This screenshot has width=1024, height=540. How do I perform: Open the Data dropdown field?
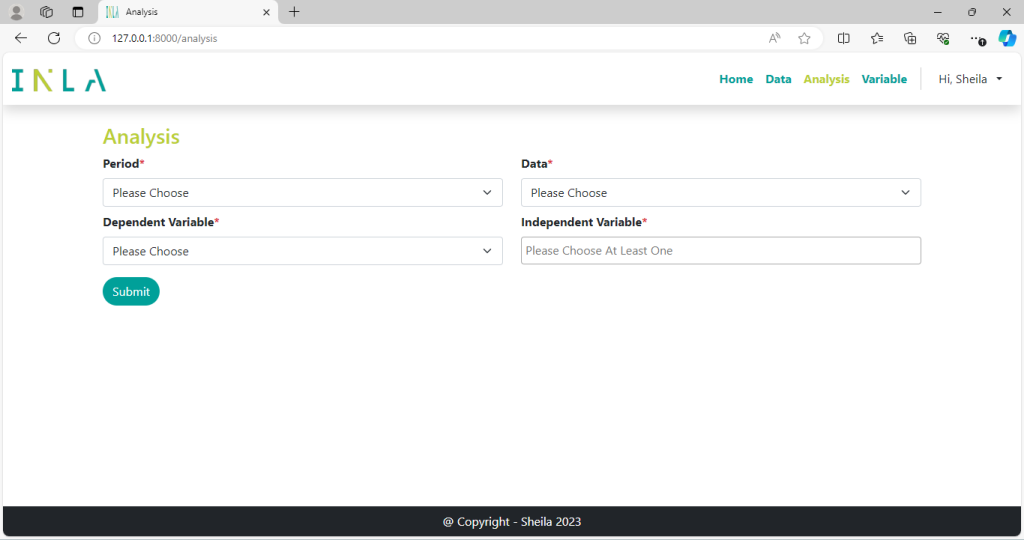(721, 193)
